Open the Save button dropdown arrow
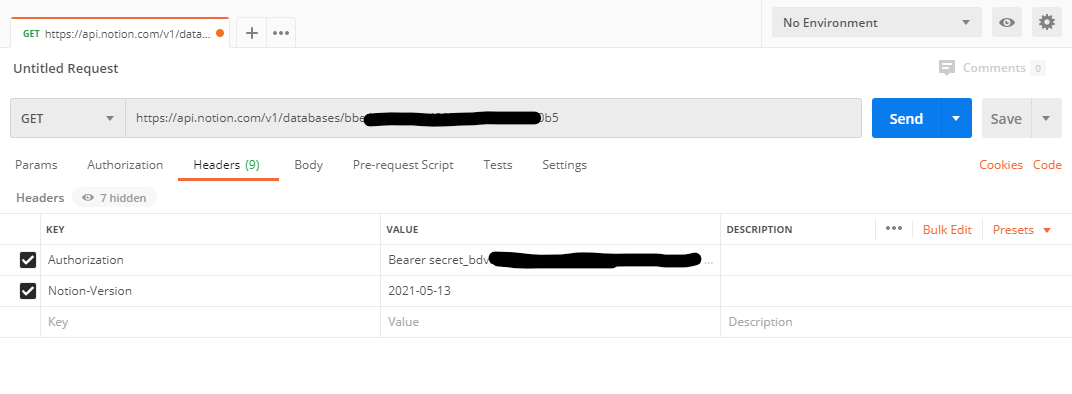This screenshot has width=1072, height=394. click(x=1046, y=118)
